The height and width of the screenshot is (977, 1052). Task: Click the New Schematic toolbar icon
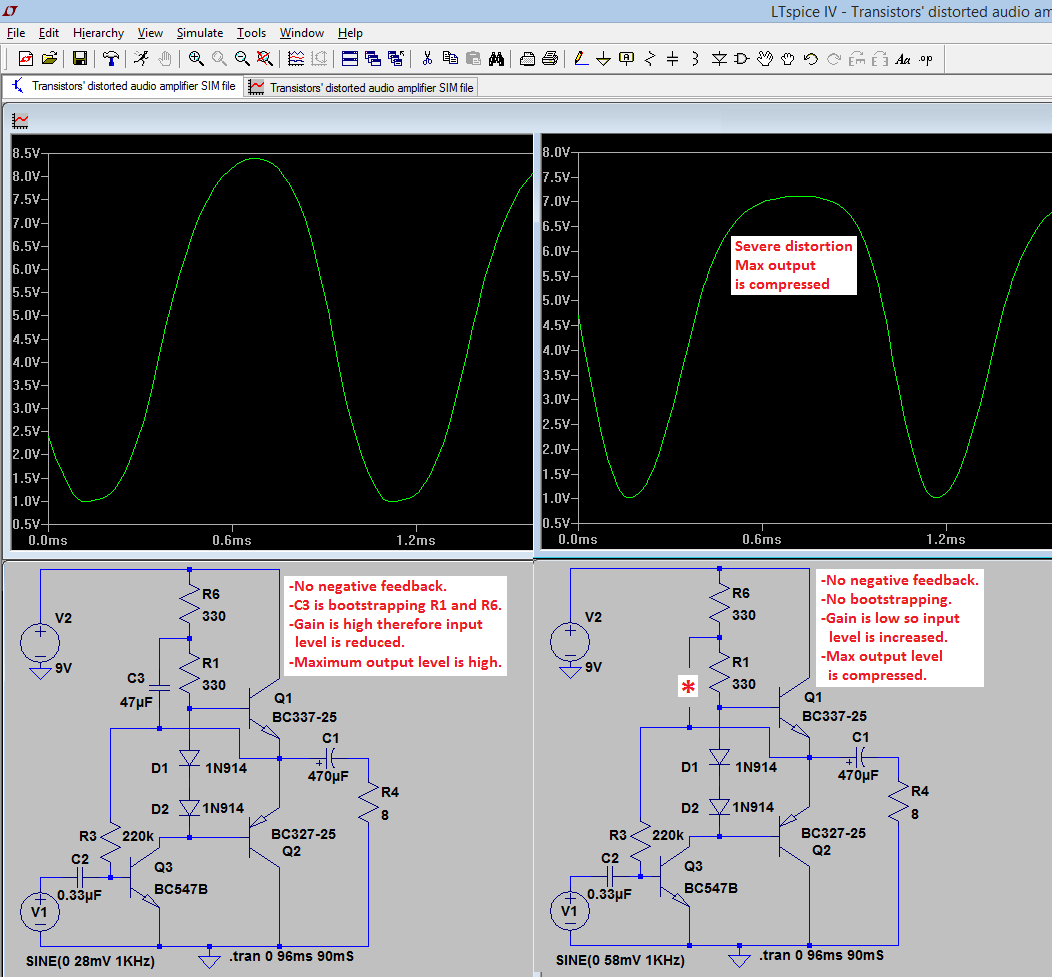pyautogui.click(x=25, y=59)
